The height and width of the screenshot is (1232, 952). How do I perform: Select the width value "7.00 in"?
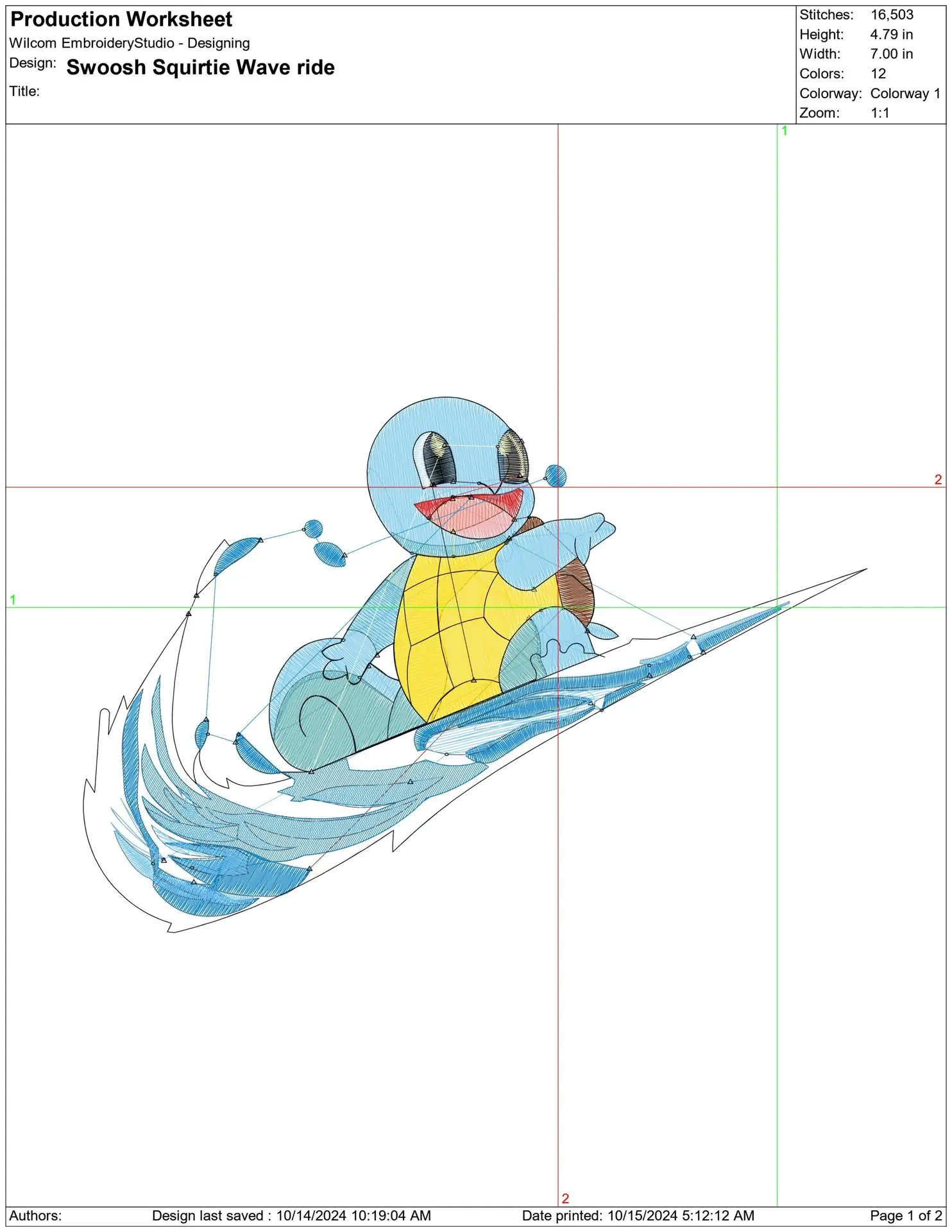tap(892, 54)
